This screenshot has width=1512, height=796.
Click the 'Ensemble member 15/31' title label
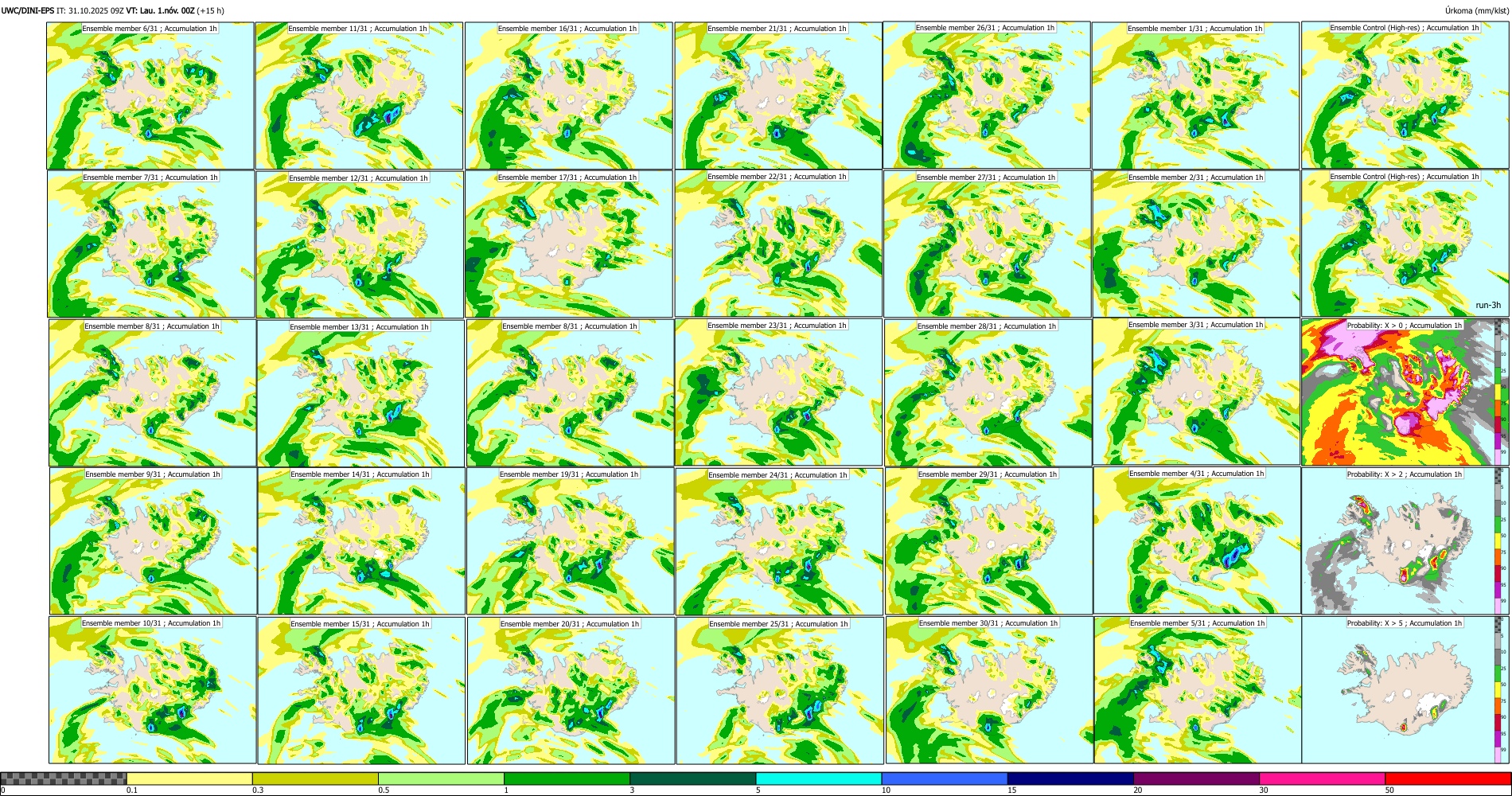360,624
